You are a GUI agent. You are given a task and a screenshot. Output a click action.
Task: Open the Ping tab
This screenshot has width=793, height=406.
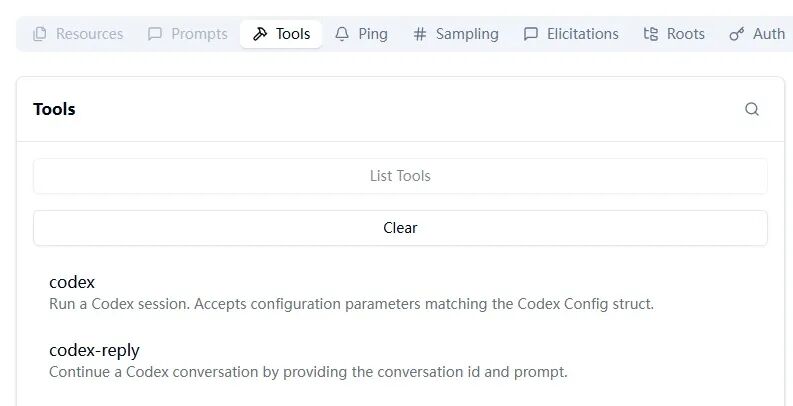click(372, 34)
